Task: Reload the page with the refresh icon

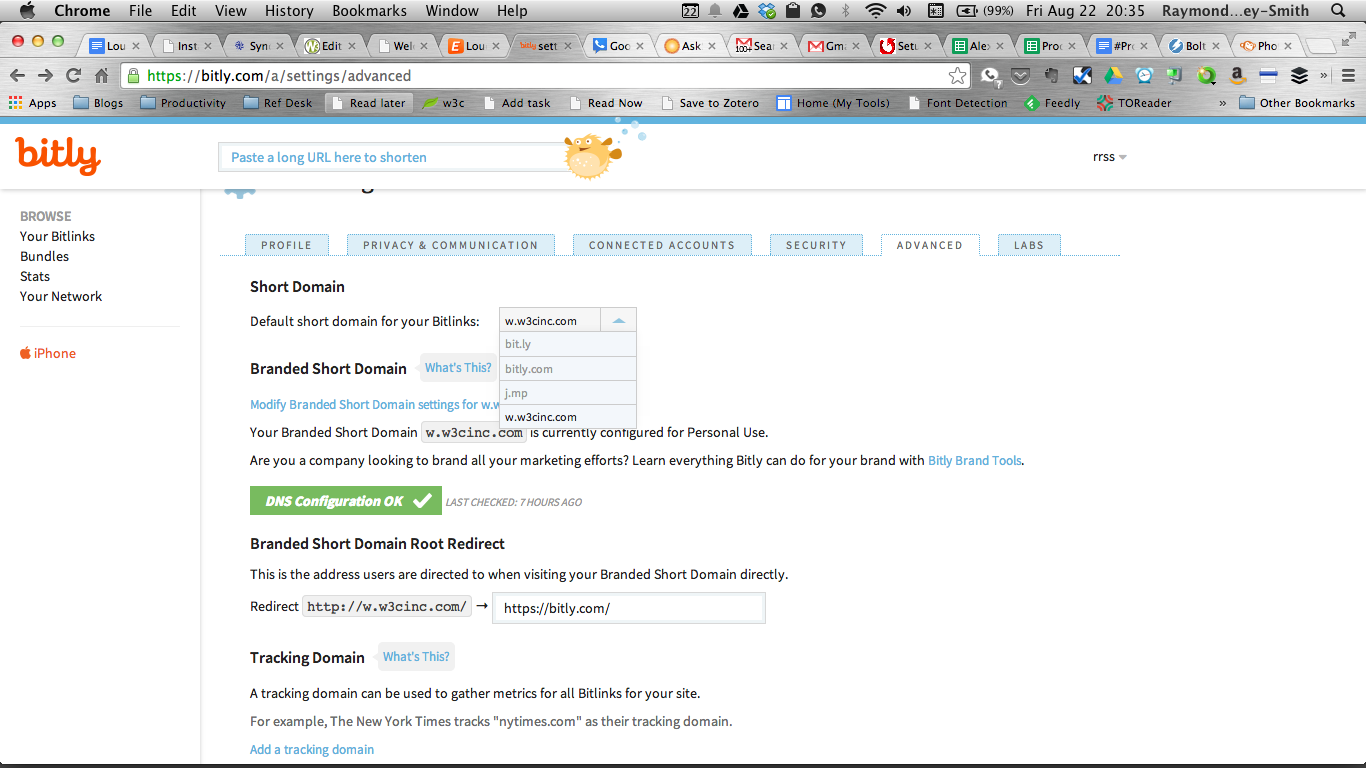Action: coord(73,76)
